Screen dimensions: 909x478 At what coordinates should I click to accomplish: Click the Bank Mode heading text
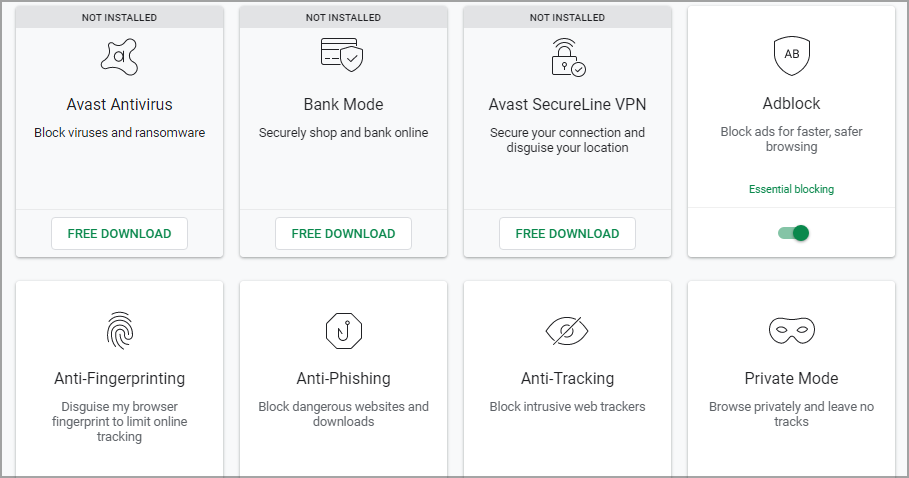pos(343,104)
